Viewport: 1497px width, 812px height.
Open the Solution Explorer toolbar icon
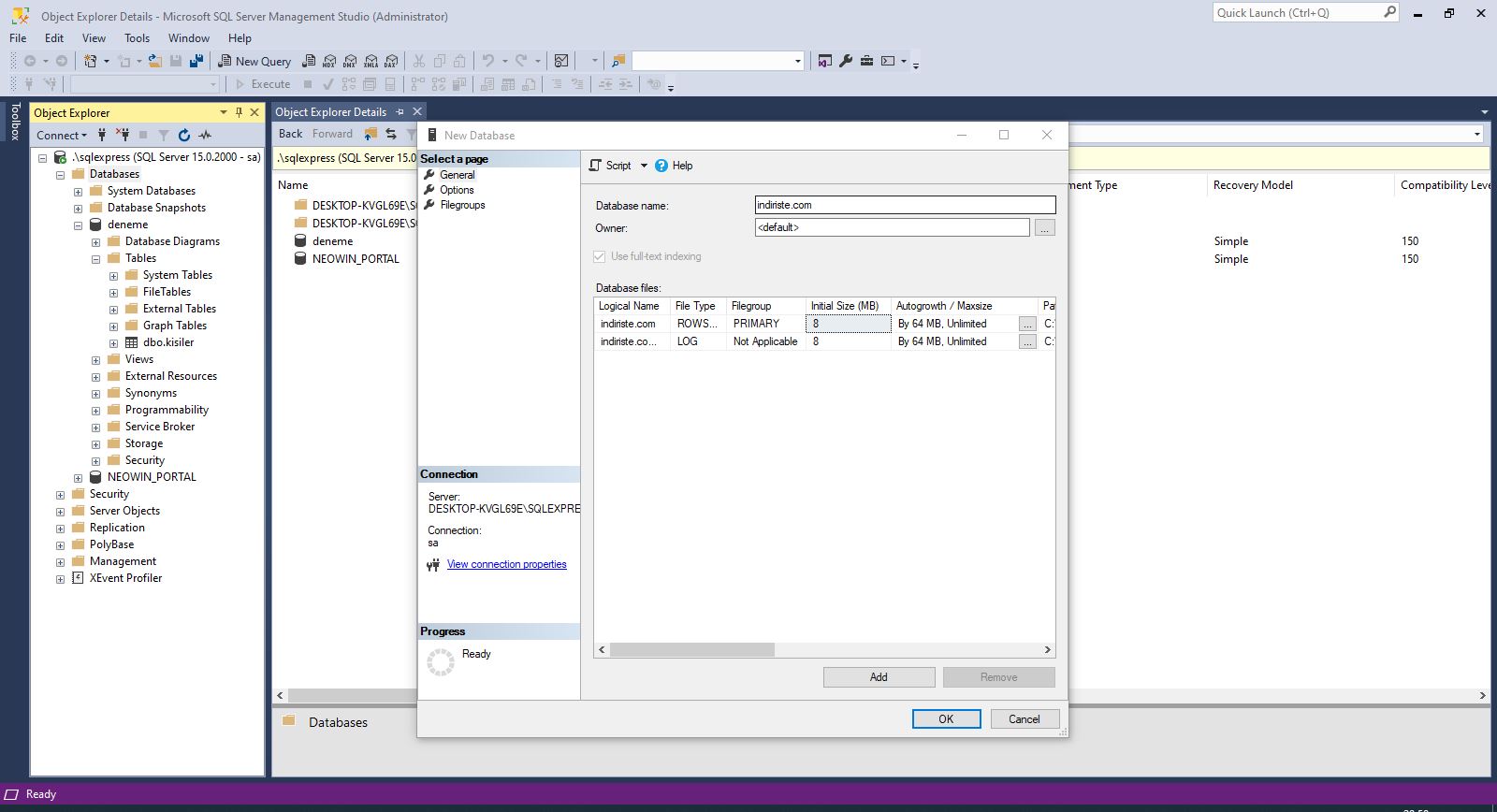pos(824,61)
